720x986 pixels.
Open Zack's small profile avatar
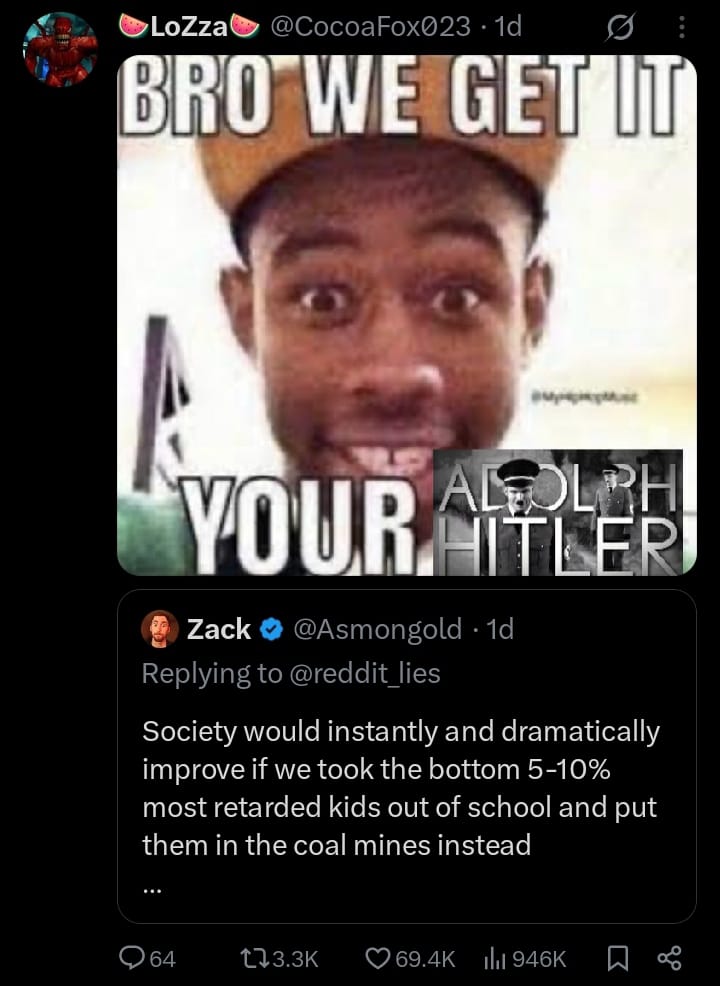tap(160, 629)
